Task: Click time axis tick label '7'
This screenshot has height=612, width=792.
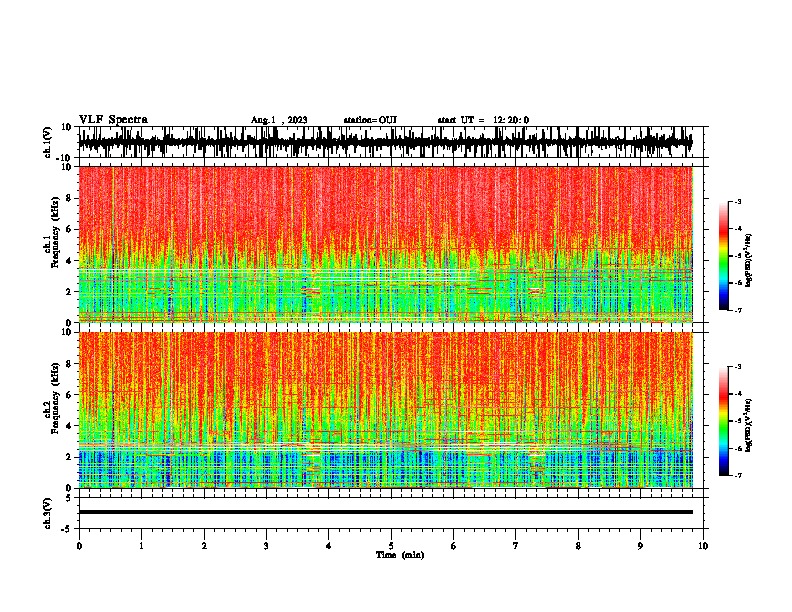Action: click(516, 546)
